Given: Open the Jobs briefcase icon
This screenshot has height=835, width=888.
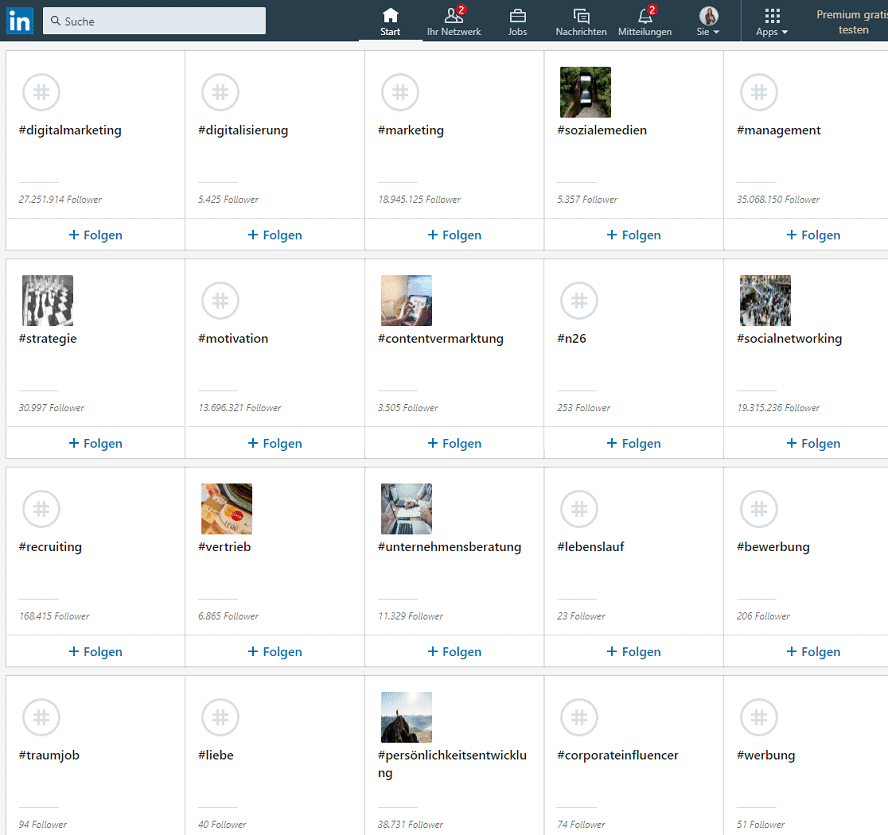Looking at the screenshot, I should [518, 16].
